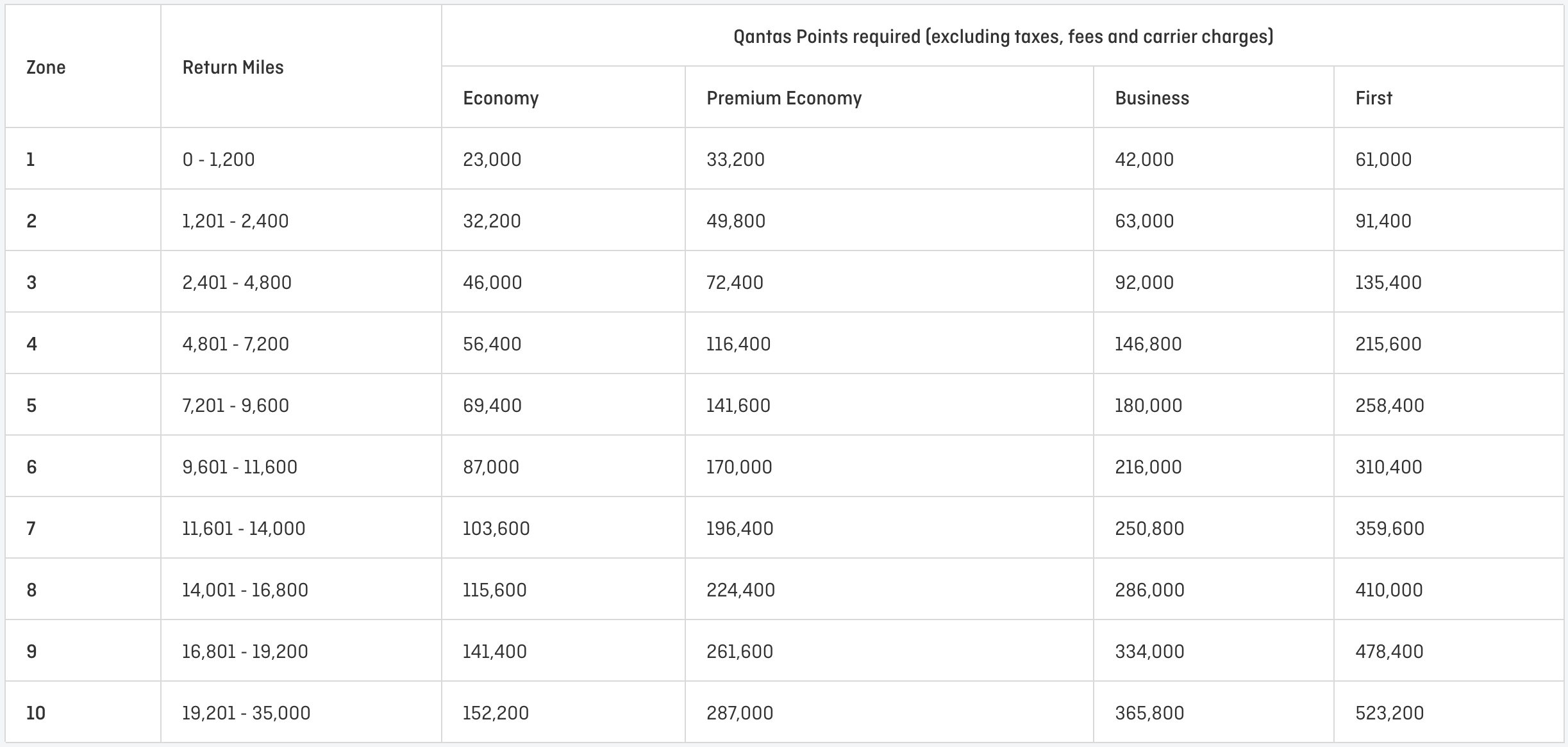
Task: Click the Qantas Points required heading
Action: 1003,37
